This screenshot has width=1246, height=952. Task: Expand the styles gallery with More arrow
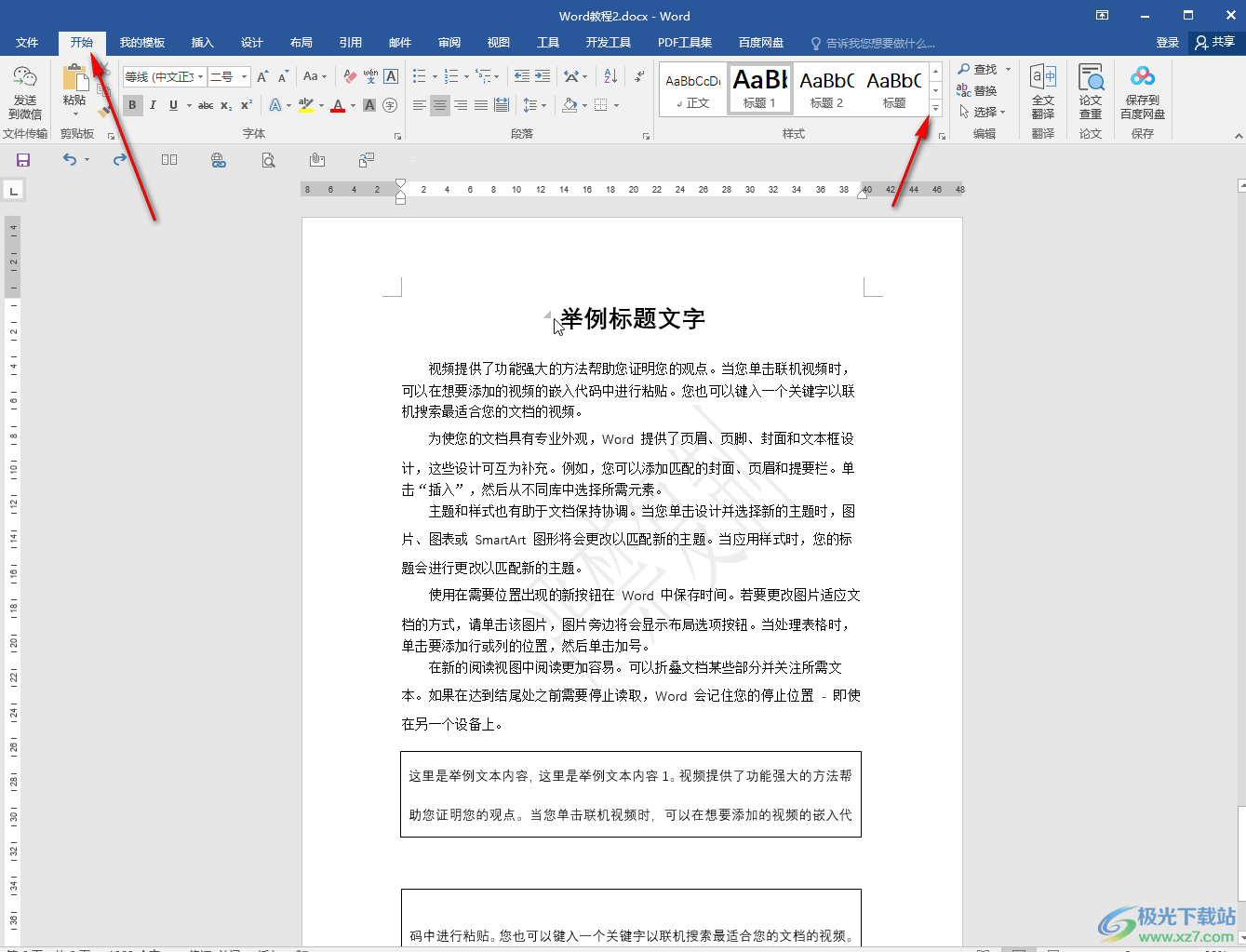tap(935, 110)
